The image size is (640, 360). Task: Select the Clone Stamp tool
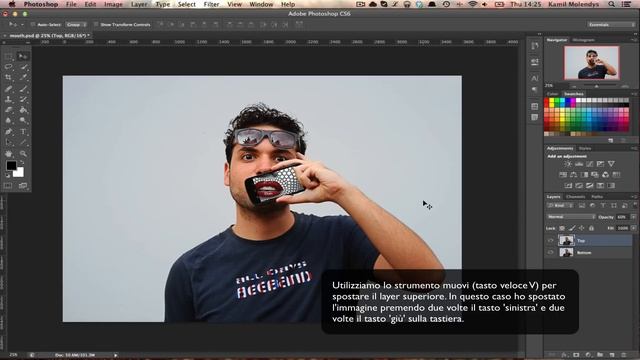9,99
